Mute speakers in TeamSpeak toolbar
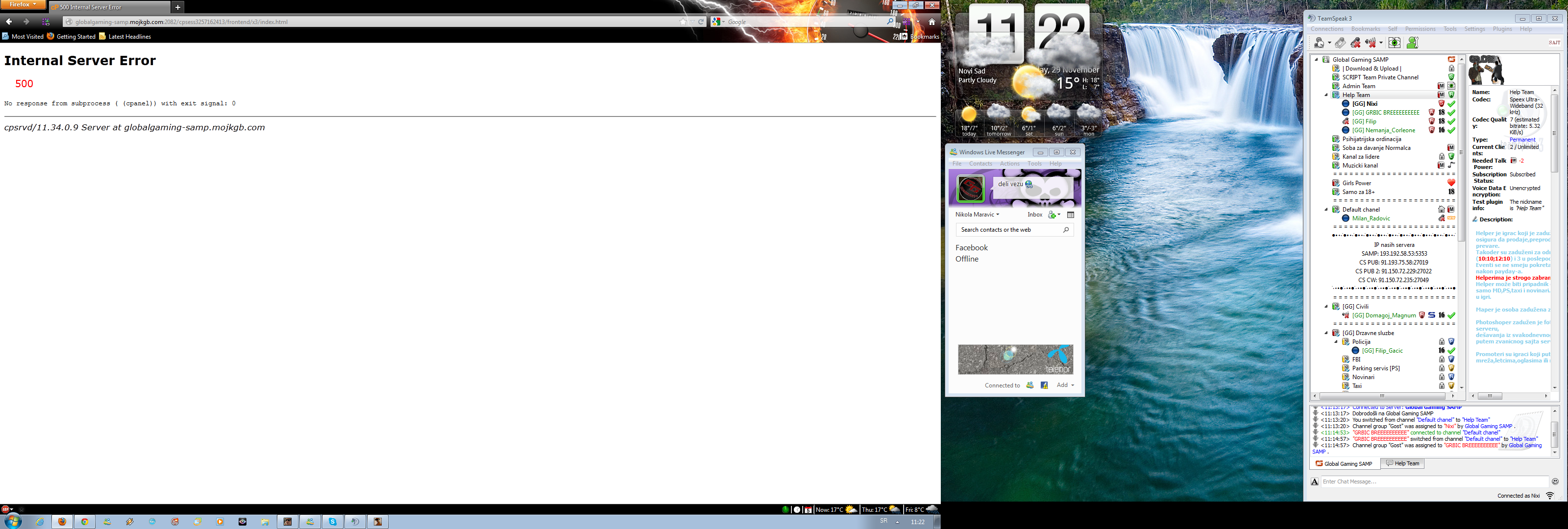The height and width of the screenshot is (529, 1568). point(1371,43)
